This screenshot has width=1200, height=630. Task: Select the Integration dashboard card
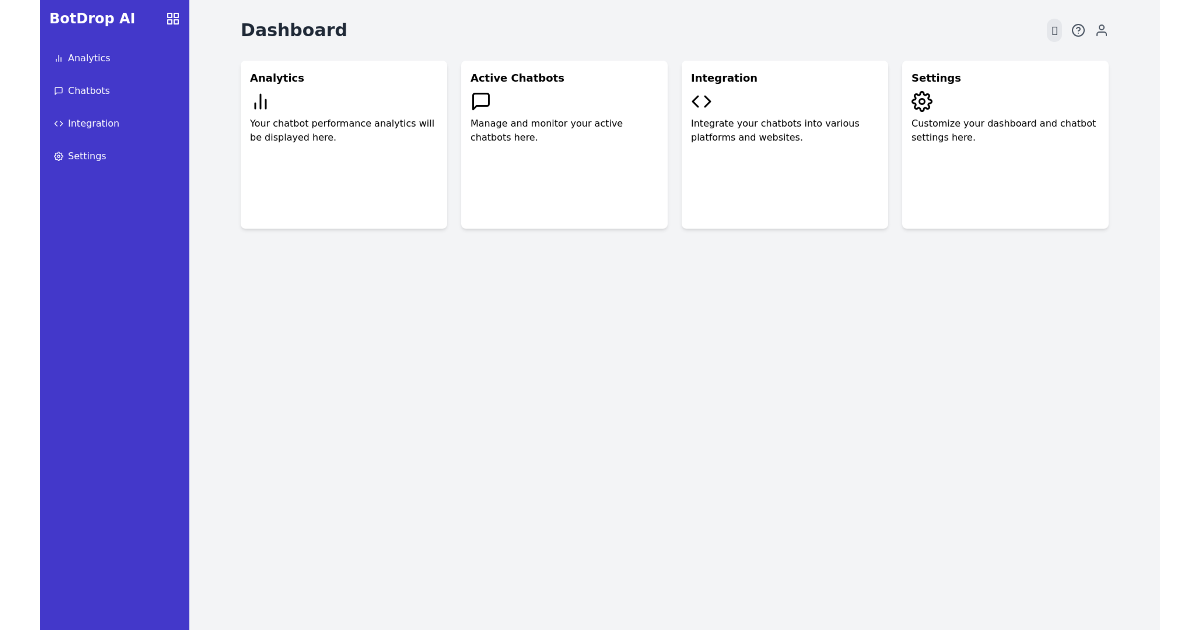tap(784, 144)
